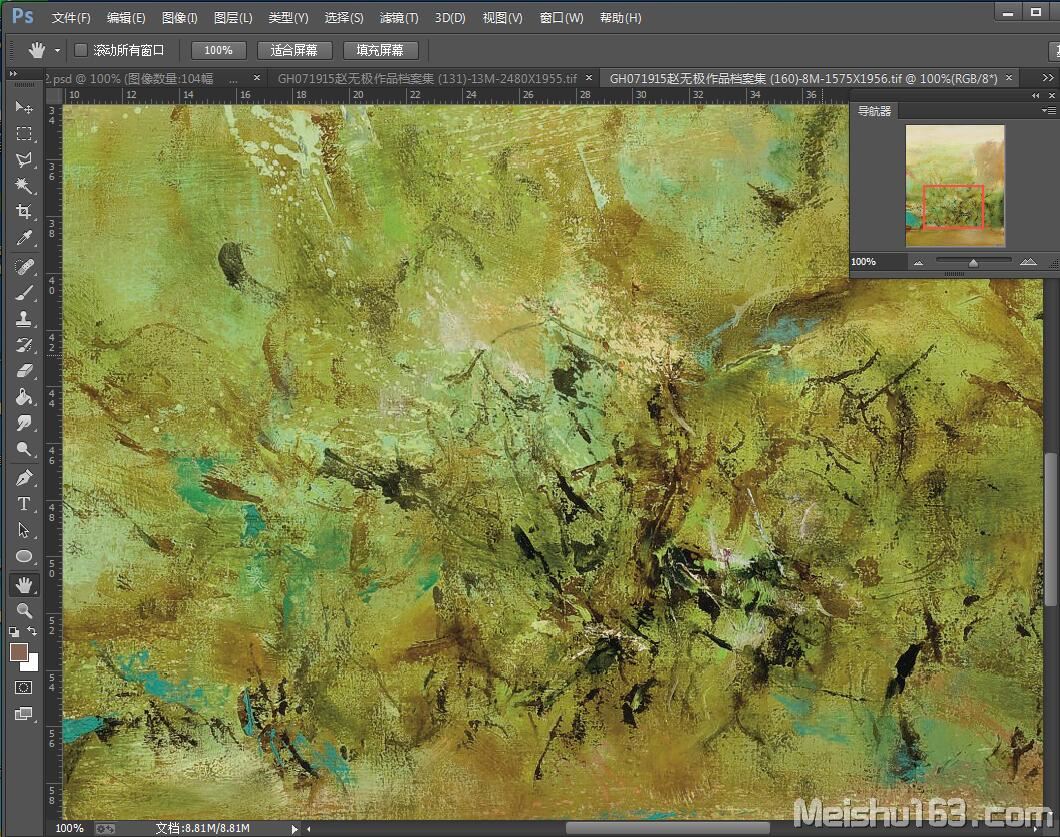Open the 窗口(W) menu
Image resolution: width=1060 pixels, height=837 pixels.
coord(561,18)
